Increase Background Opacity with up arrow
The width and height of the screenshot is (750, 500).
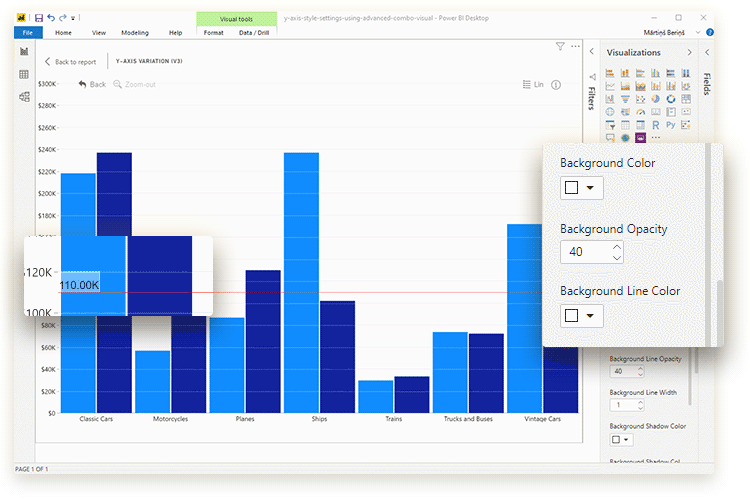tap(617, 247)
